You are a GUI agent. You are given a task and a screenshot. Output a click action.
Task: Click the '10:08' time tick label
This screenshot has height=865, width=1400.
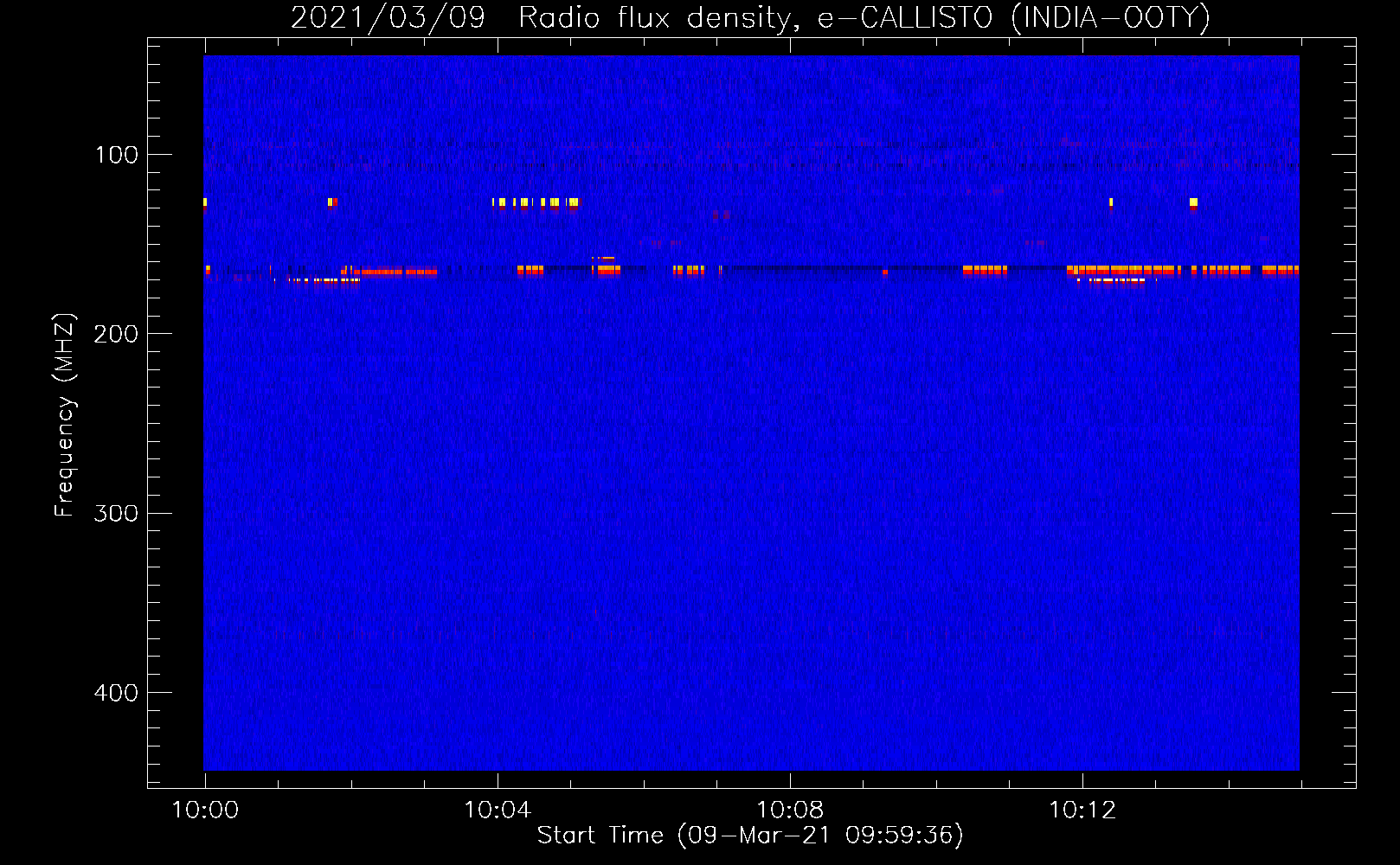[790, 810]
